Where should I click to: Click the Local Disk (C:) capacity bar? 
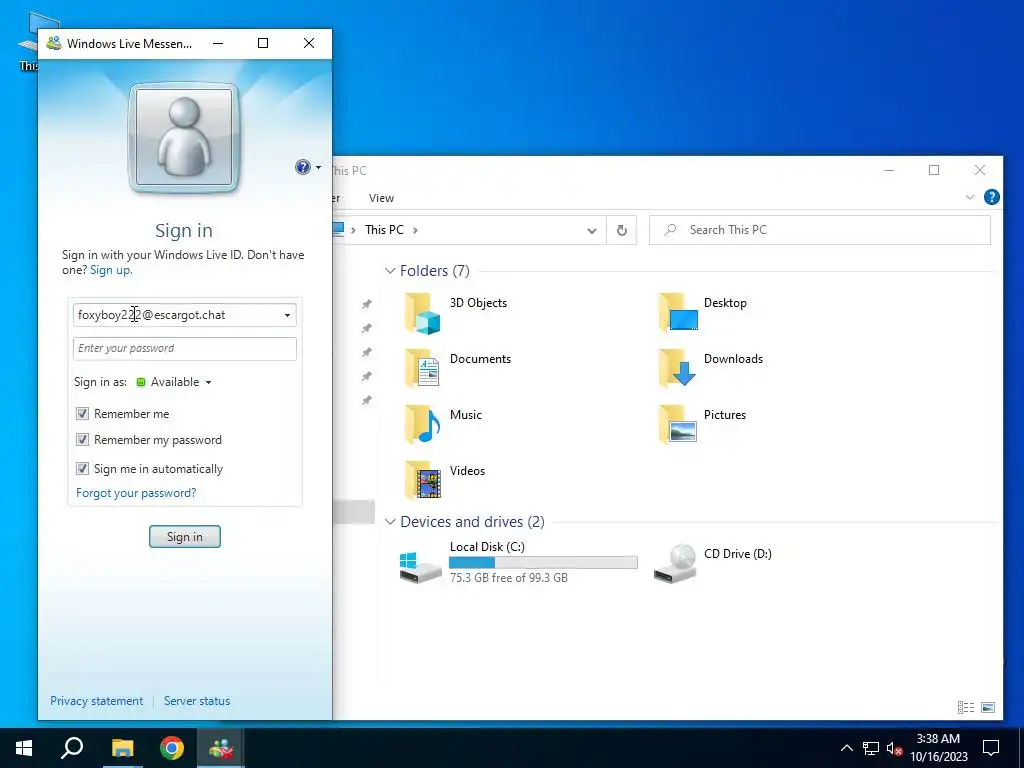543,562
